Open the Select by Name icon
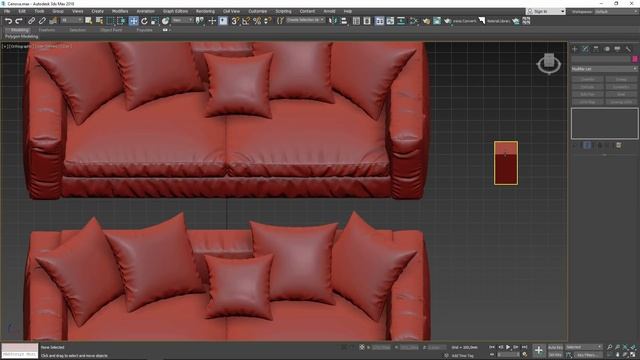The height and width of the screenshot is (360, 640). click(99, 20)
